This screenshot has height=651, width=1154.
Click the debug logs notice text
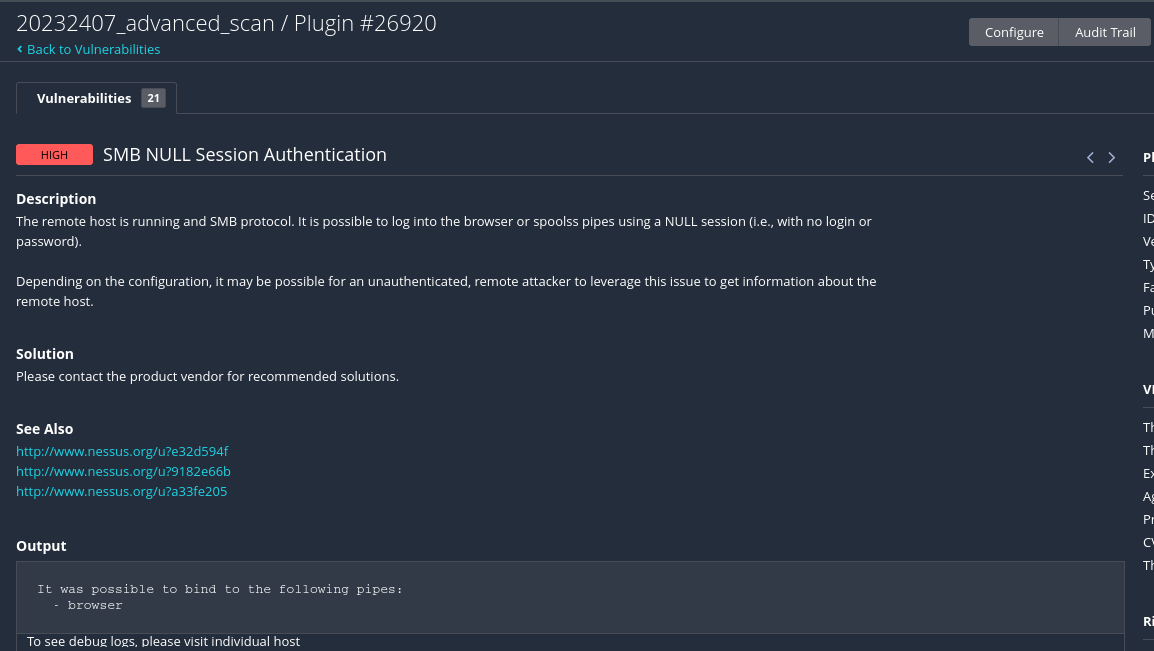[163, 641]
